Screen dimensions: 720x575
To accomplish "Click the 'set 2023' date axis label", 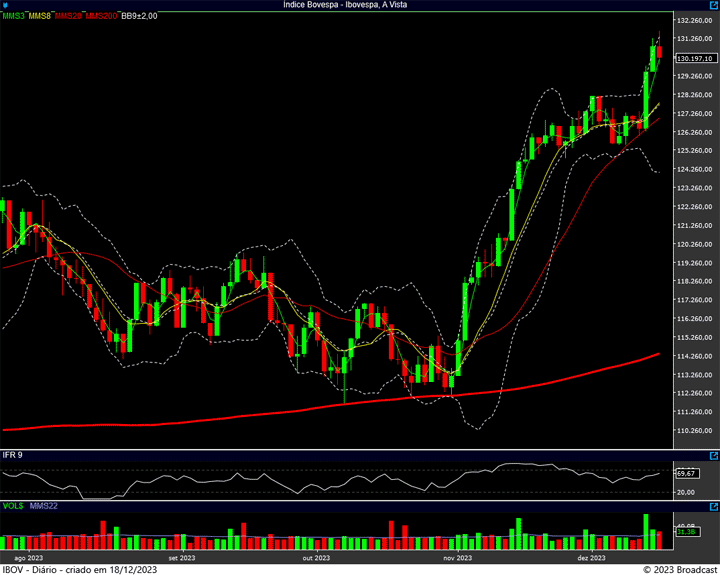I will tap(182, 558).
